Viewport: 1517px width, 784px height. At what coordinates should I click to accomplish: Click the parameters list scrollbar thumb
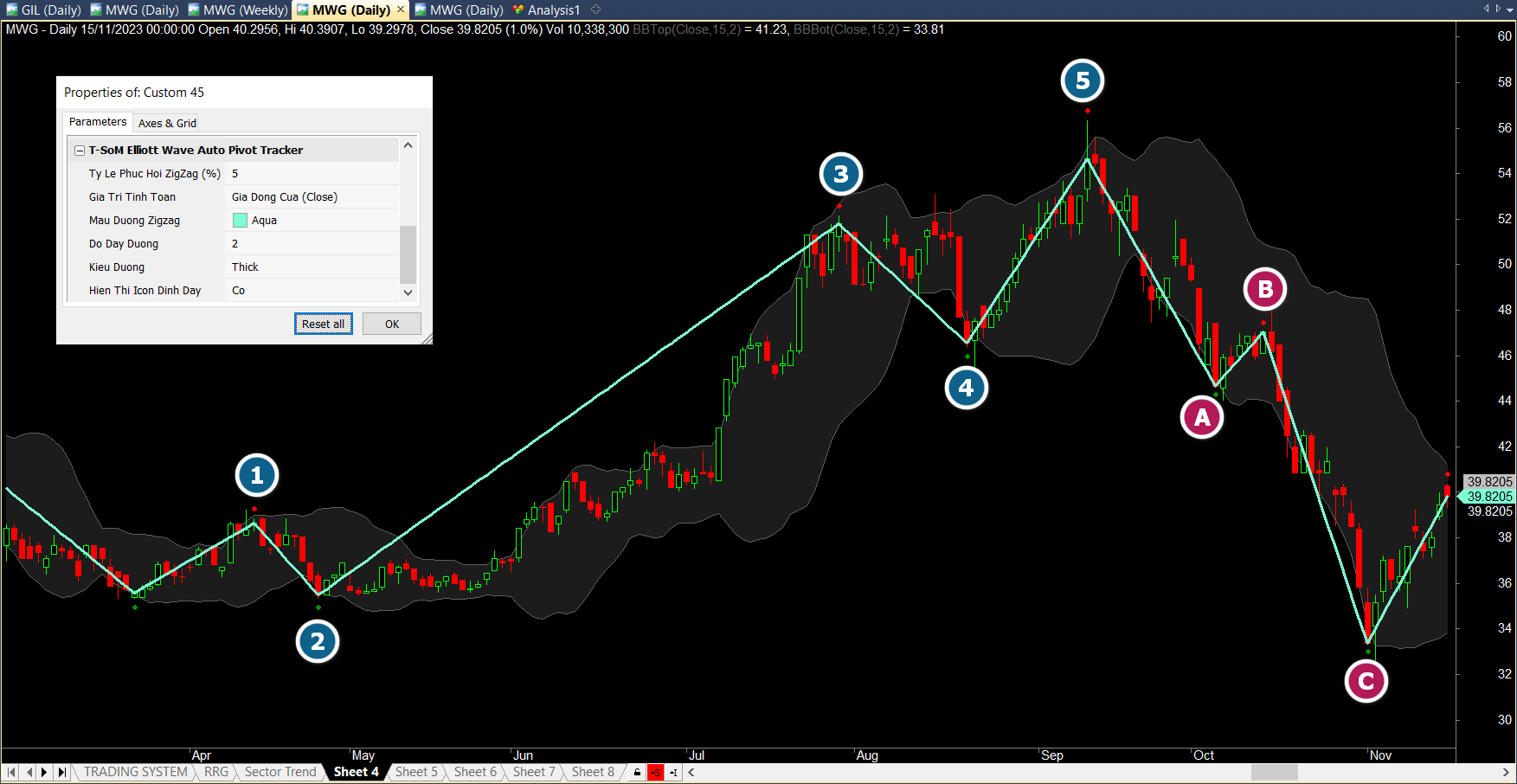408,254
